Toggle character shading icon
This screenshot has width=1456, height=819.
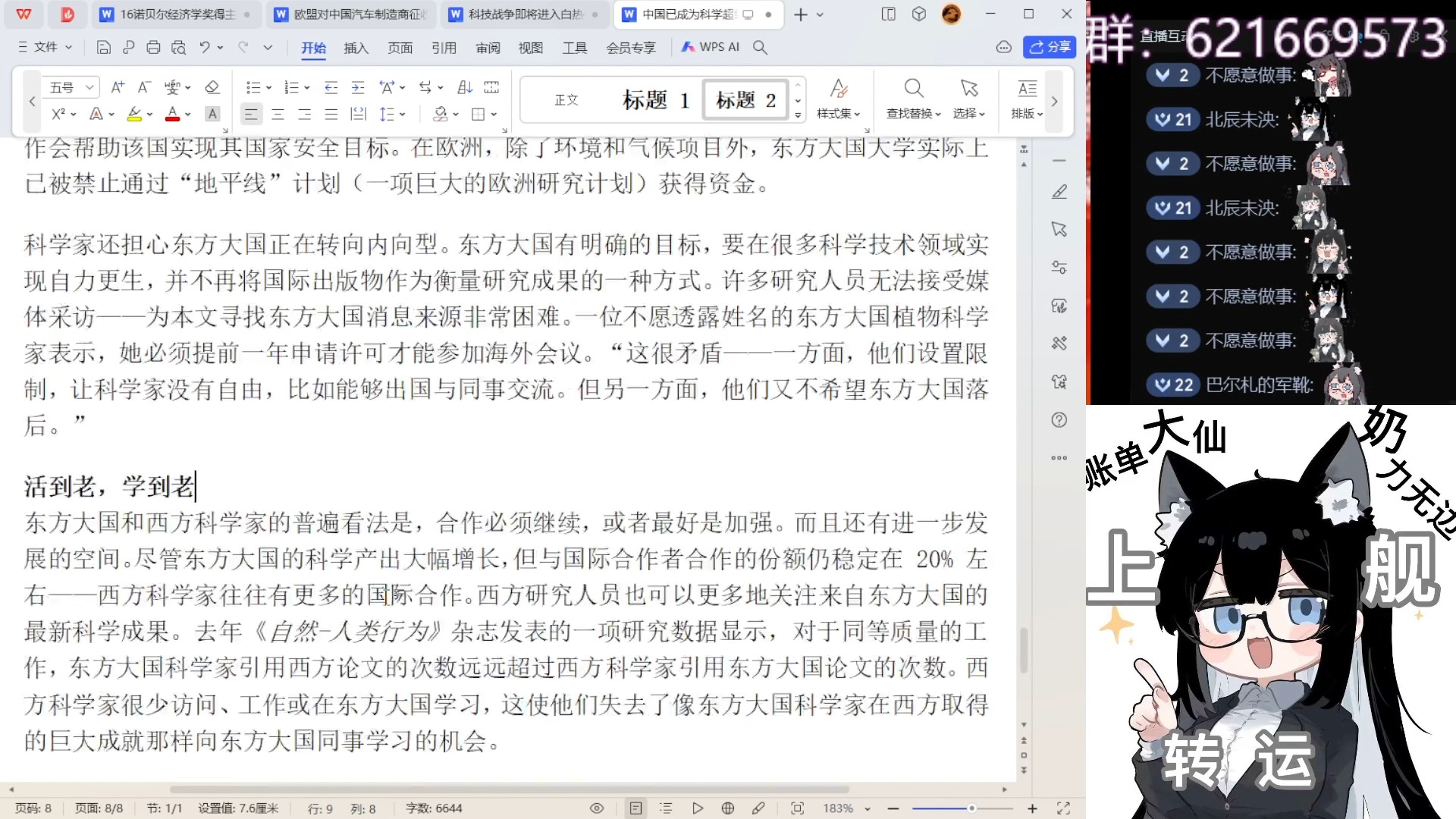(213, 114)
